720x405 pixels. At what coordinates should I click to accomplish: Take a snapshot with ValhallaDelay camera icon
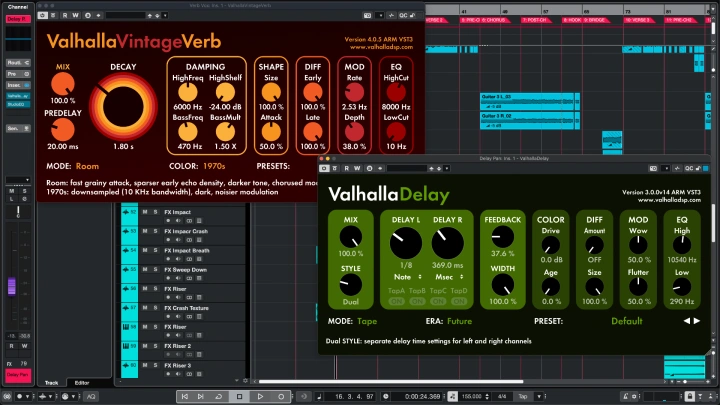[653, 169]
